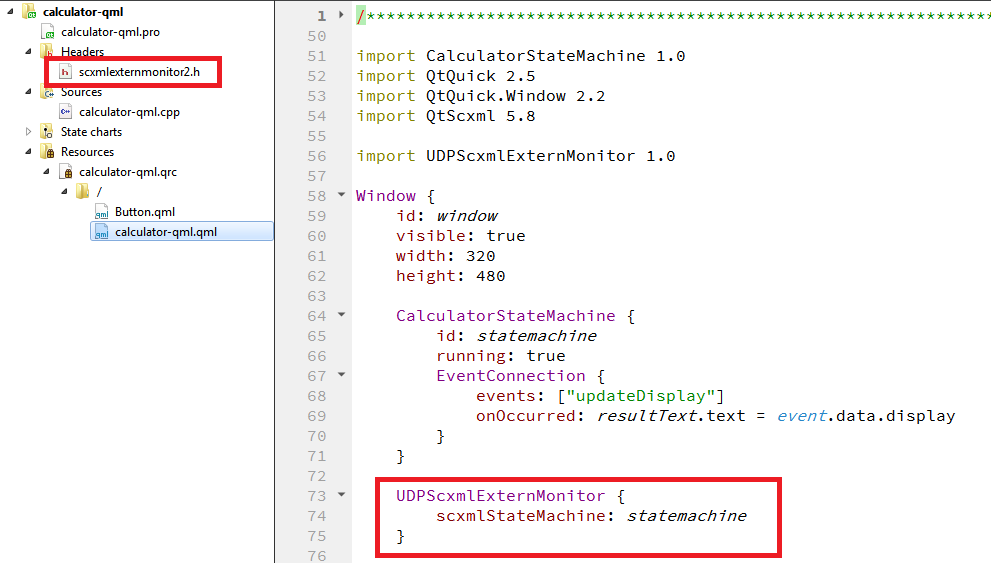The width and height of the screenshot is (991, 563).
Task: Click the State charts folder icon
Action: tap(47, 131)
